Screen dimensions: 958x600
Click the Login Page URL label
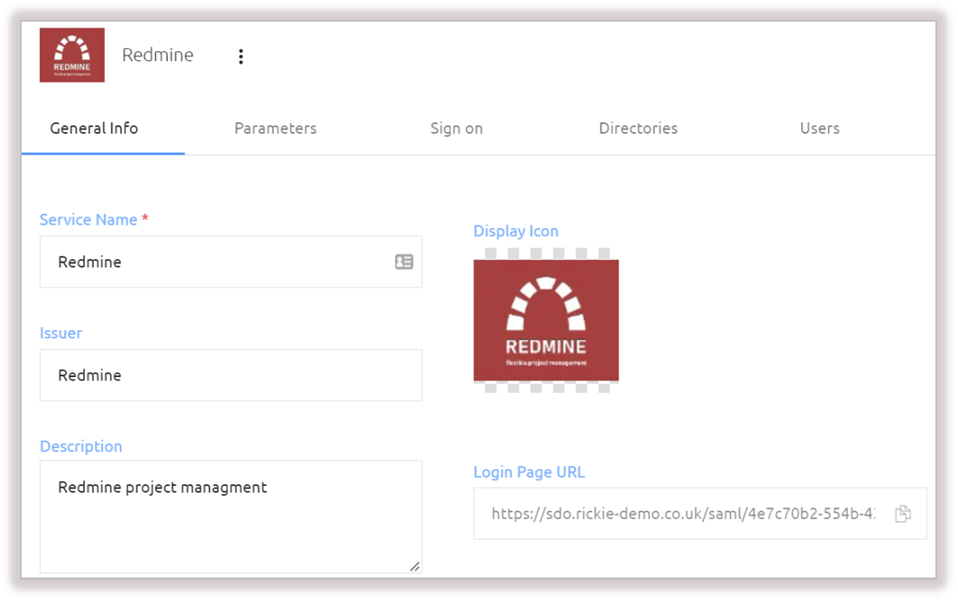(529, 472)
